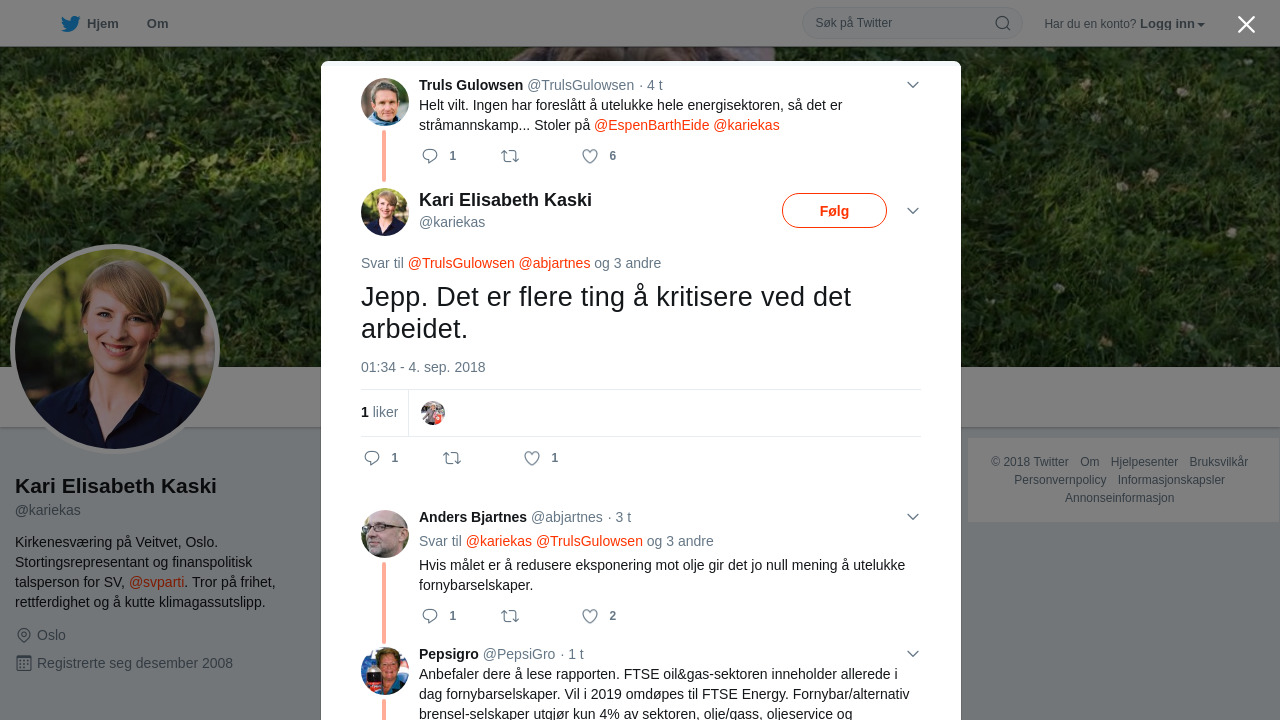Retweet Kari Elisabeth Kaski's main tweet
This screenshot has height=720, width=1280.
click(x=452, y=458)
